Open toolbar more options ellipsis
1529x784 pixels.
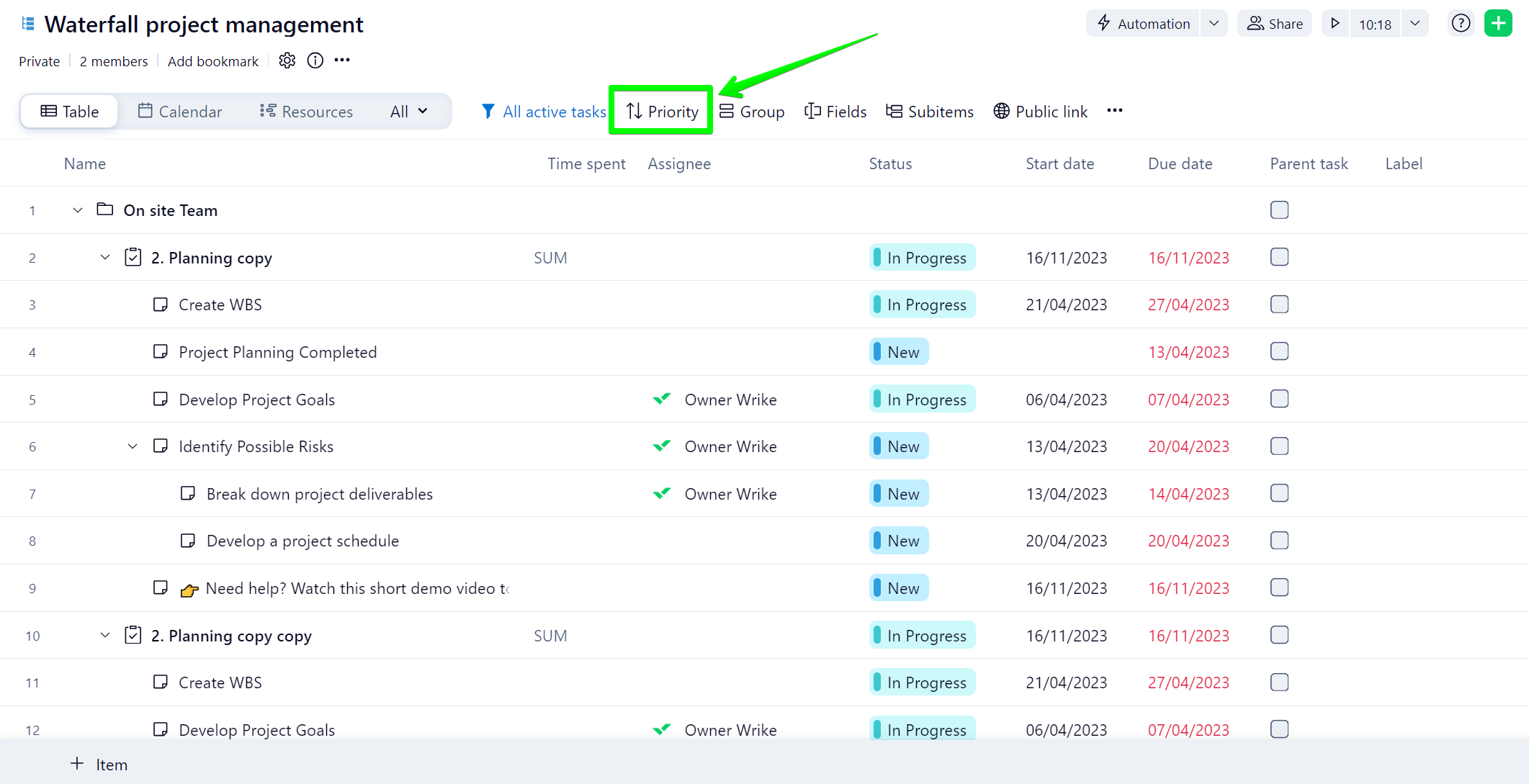tap(1115, 111)
